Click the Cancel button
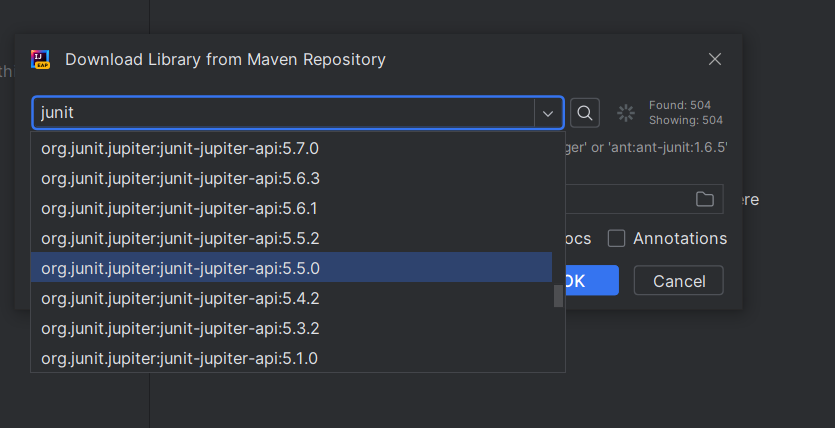 678,281
